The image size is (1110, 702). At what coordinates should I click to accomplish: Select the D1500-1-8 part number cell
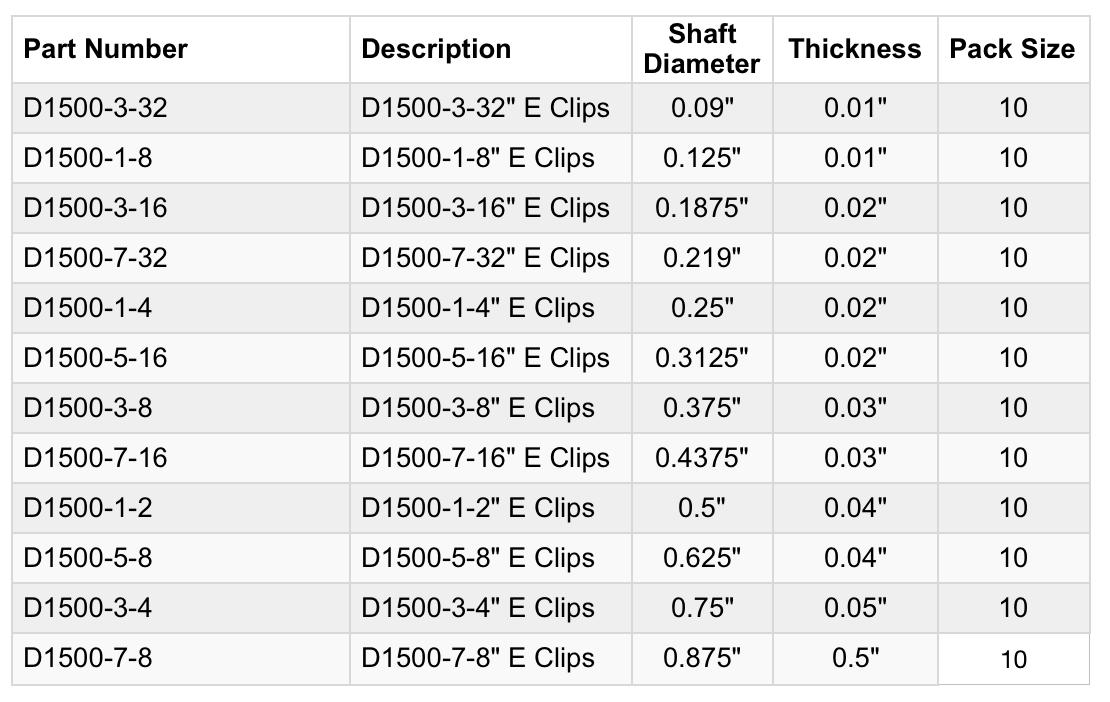point(88,158)
